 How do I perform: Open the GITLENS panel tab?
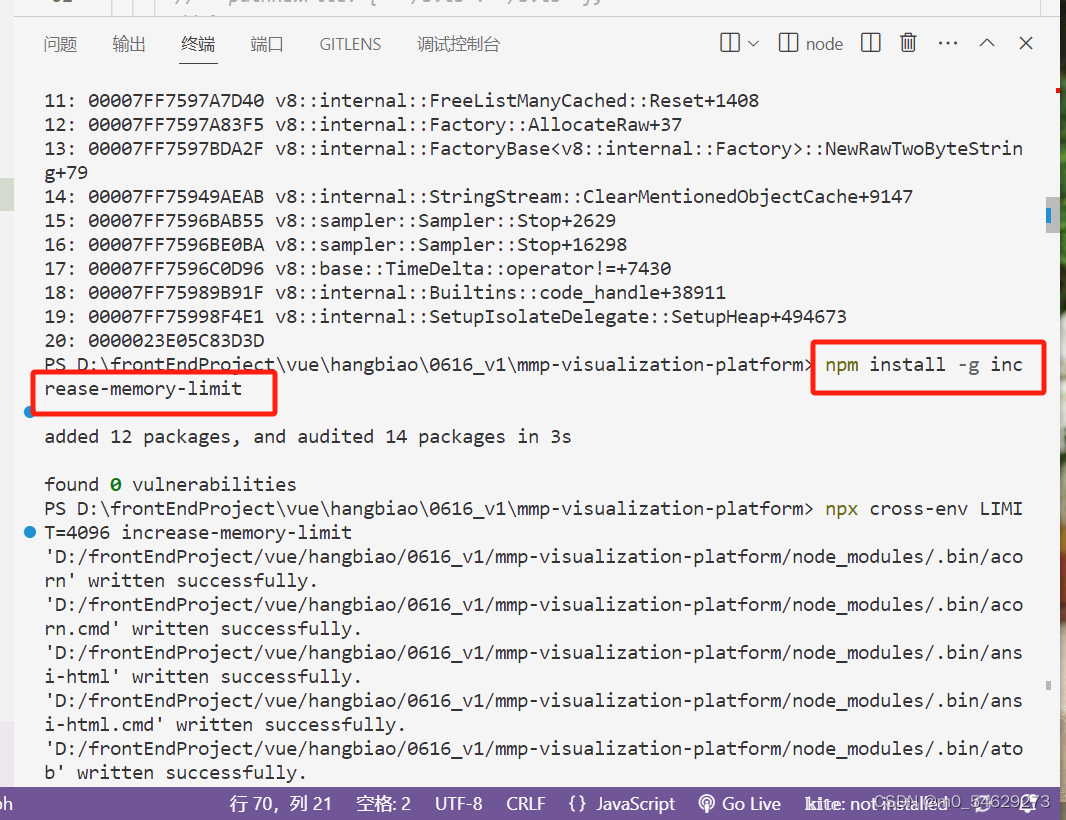350,44
